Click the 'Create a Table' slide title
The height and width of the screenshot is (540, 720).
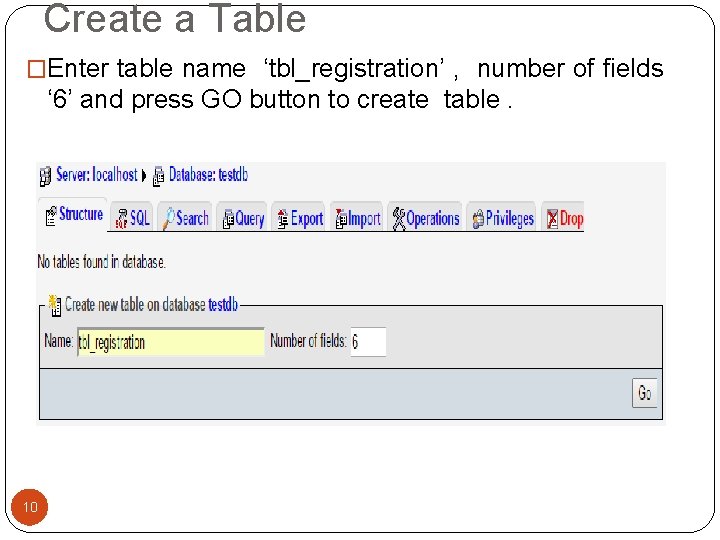point(174,18)
